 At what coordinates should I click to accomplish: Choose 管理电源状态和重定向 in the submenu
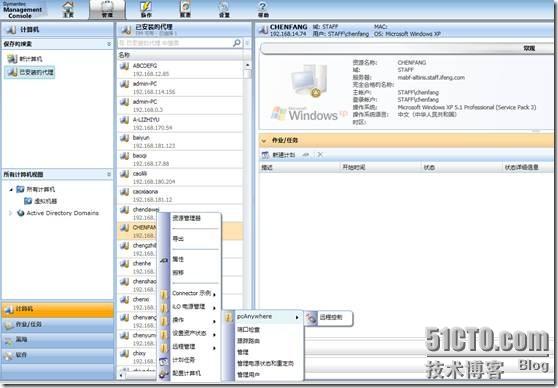[x=265, y=363]
